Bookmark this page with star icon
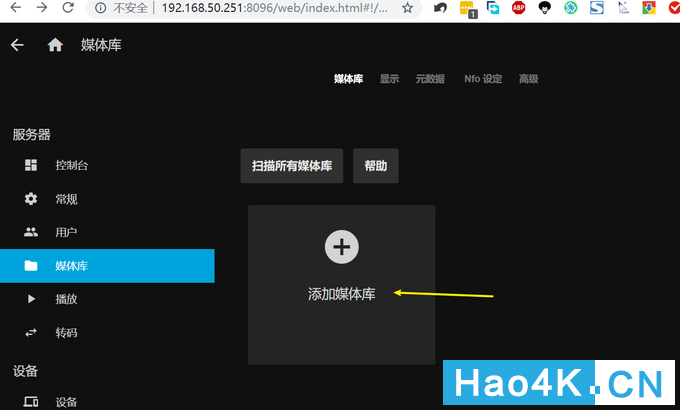The image size is (680, 410). tap(407, 8)
